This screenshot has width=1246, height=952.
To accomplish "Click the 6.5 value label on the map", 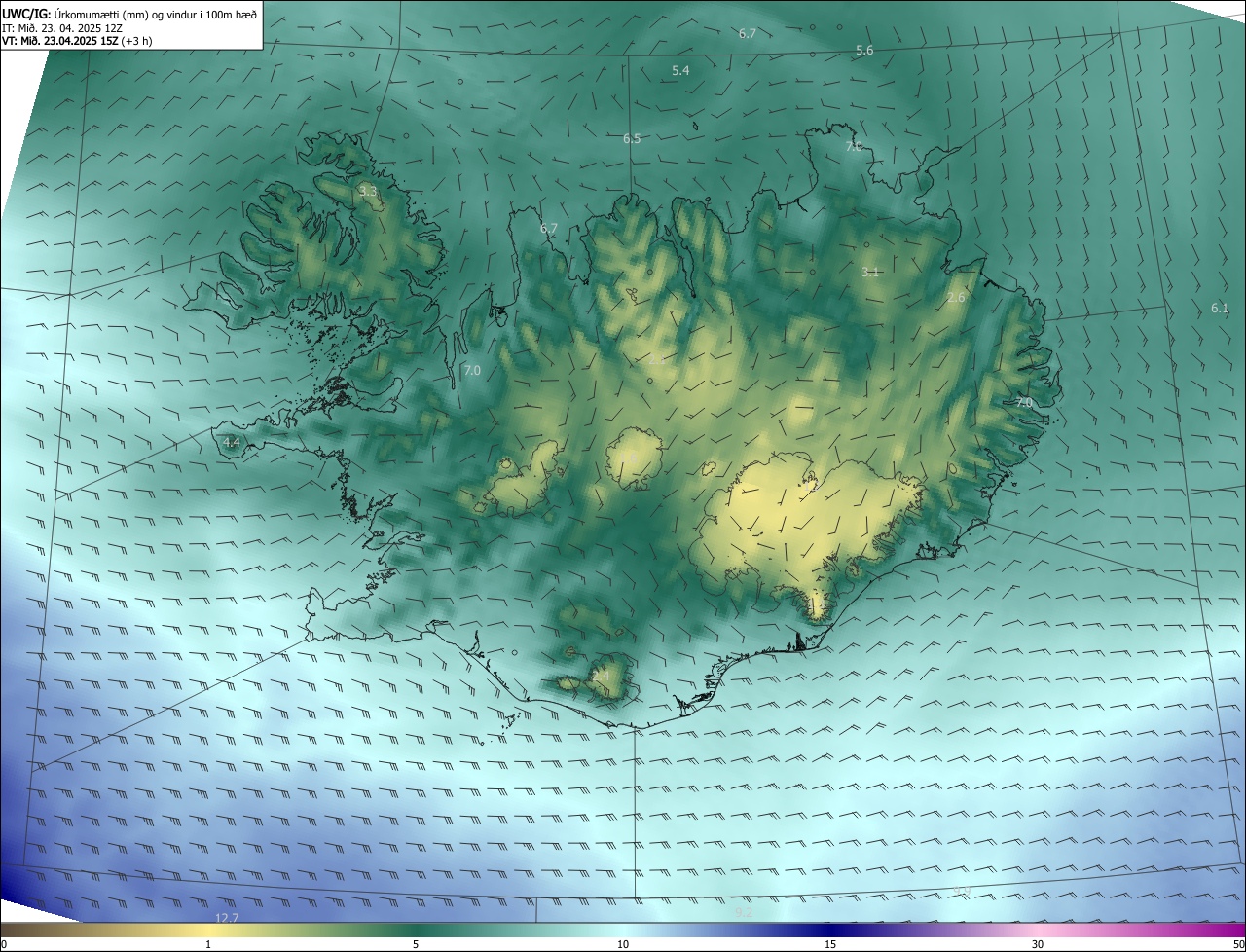I will click(632, 139).
